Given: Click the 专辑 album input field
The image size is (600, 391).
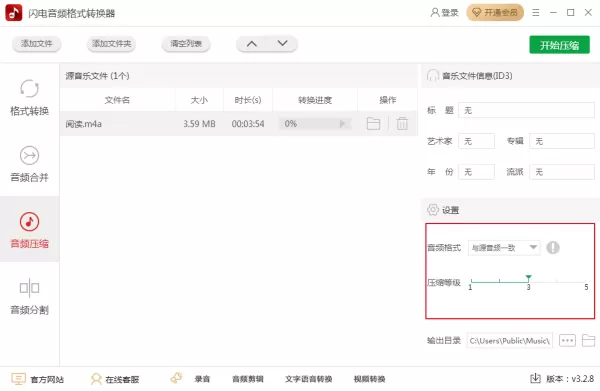Looking at the screenshot, I should tap(562, 141).
